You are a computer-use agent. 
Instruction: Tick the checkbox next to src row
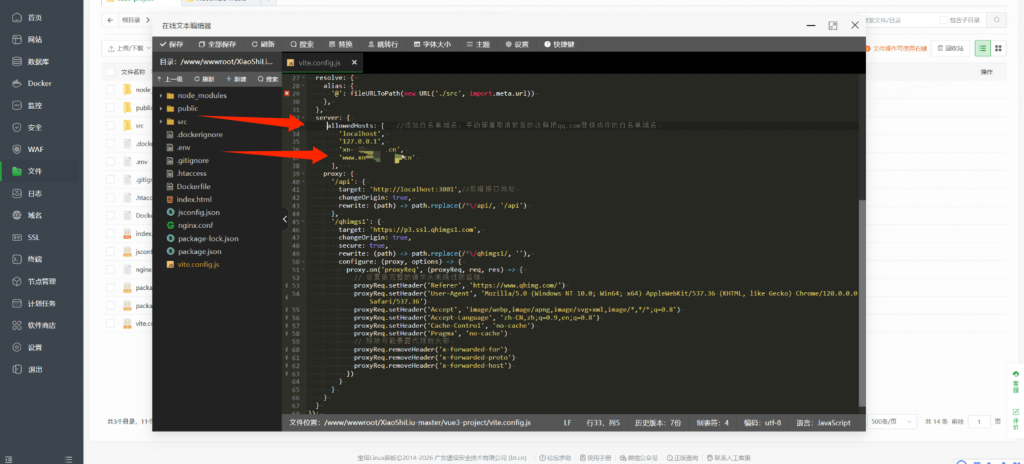coord(112,125)
